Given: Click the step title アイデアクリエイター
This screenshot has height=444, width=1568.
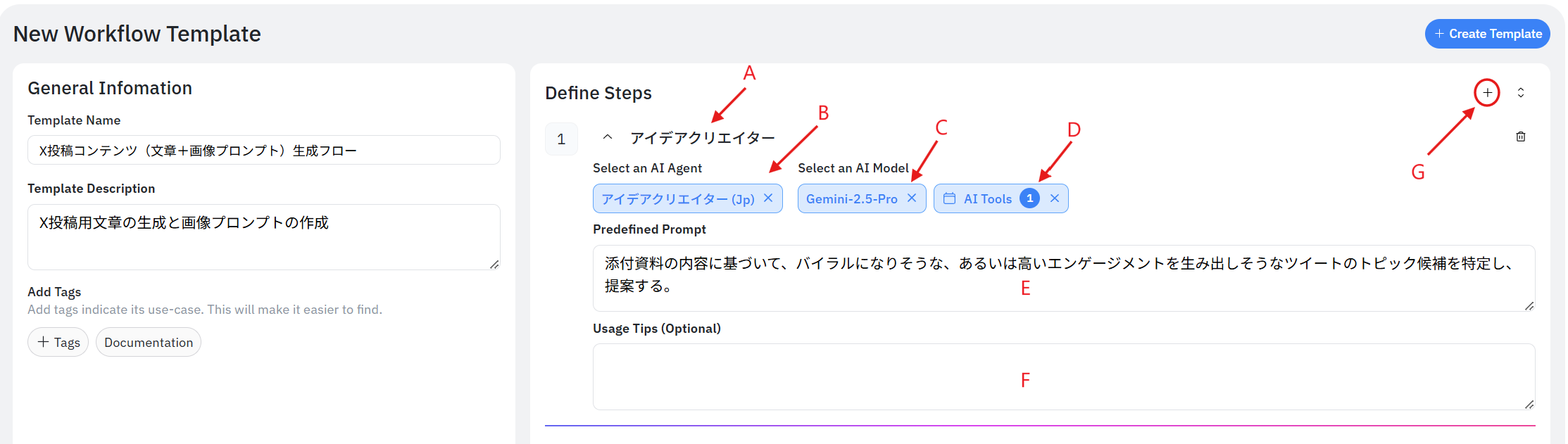Looking at the screenshot, I should tap(702, 138).
